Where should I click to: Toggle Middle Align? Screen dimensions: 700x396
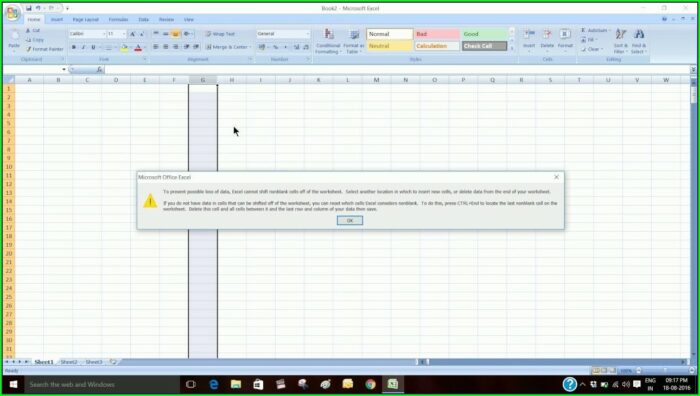click(x=166, y=34)
